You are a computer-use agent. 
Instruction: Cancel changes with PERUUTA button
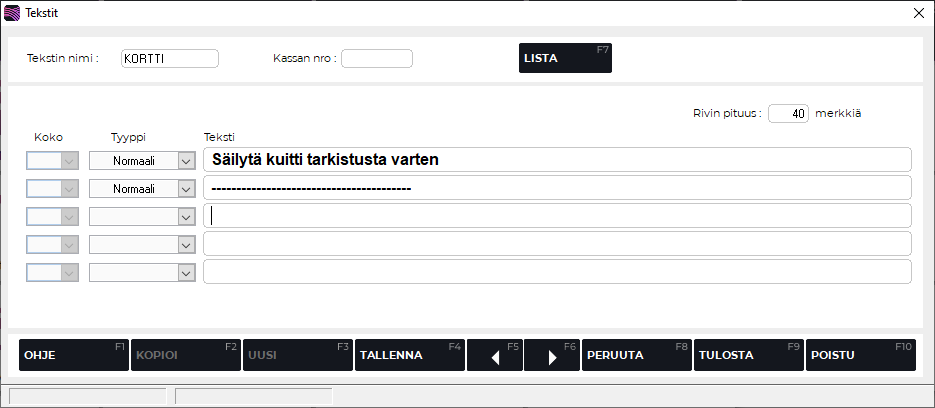pos(636,355)
